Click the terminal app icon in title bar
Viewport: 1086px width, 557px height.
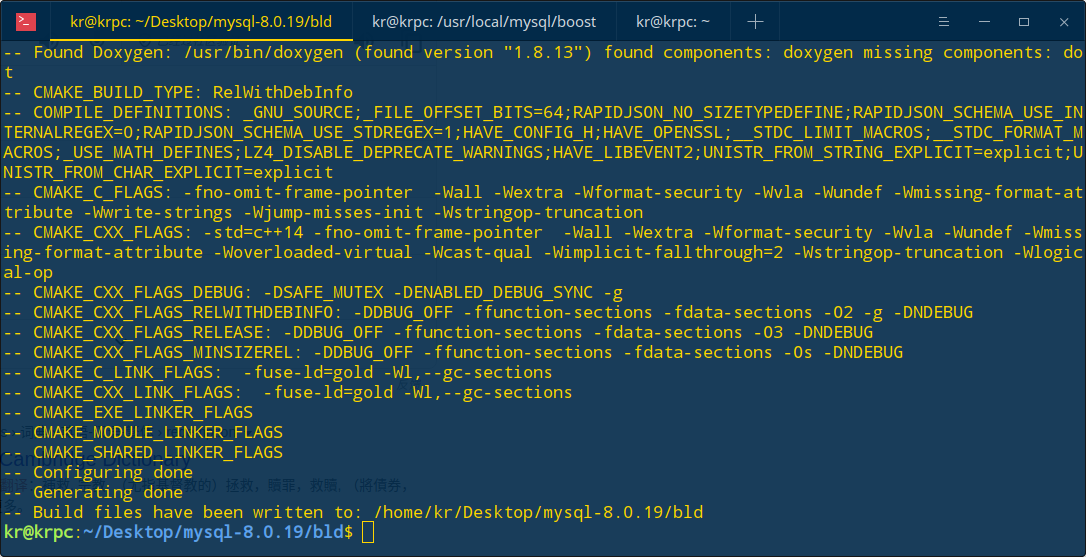click(x=26, y=22)
